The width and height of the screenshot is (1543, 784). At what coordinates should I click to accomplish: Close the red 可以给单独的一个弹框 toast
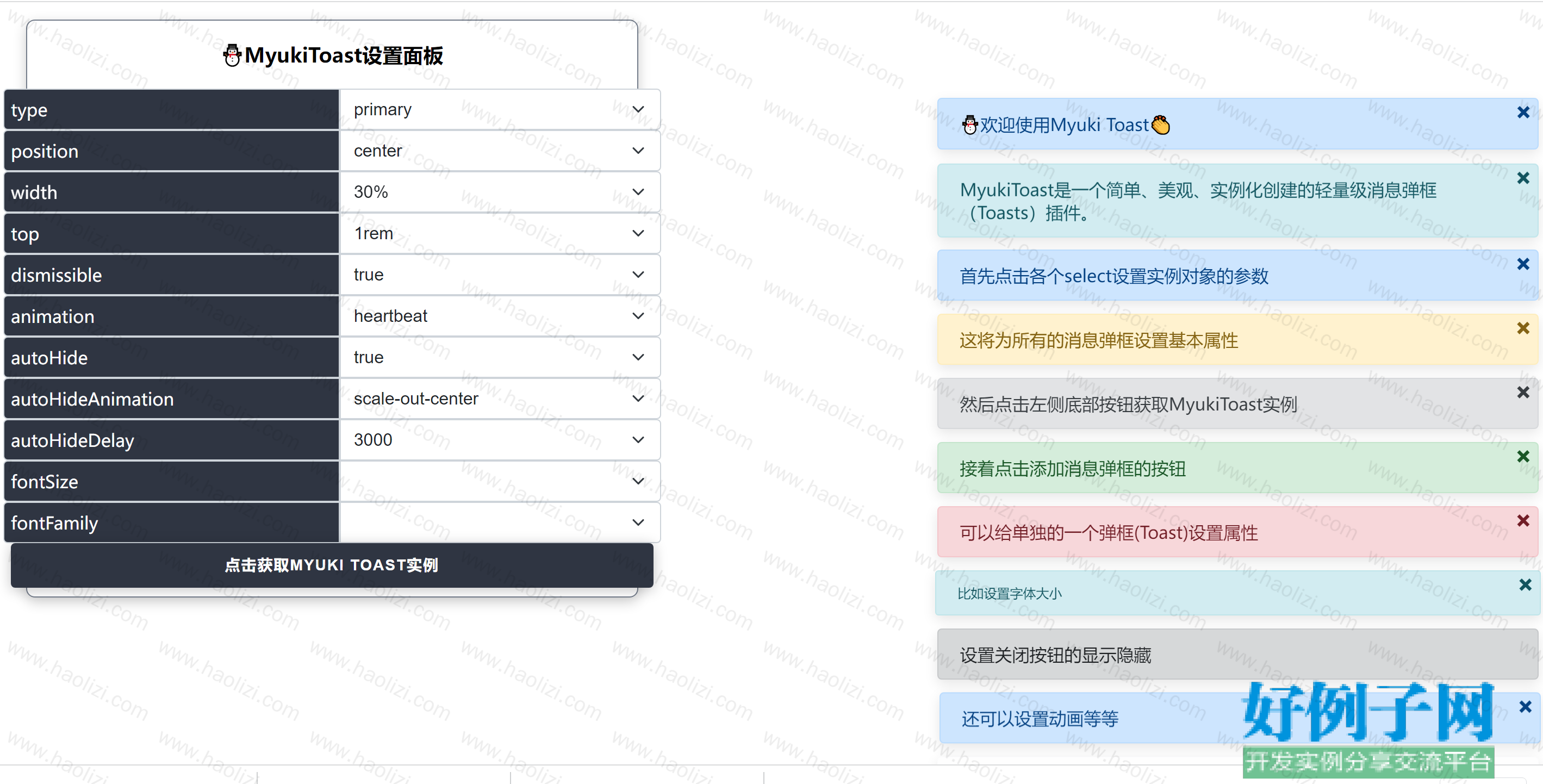tap(1523, 520)
